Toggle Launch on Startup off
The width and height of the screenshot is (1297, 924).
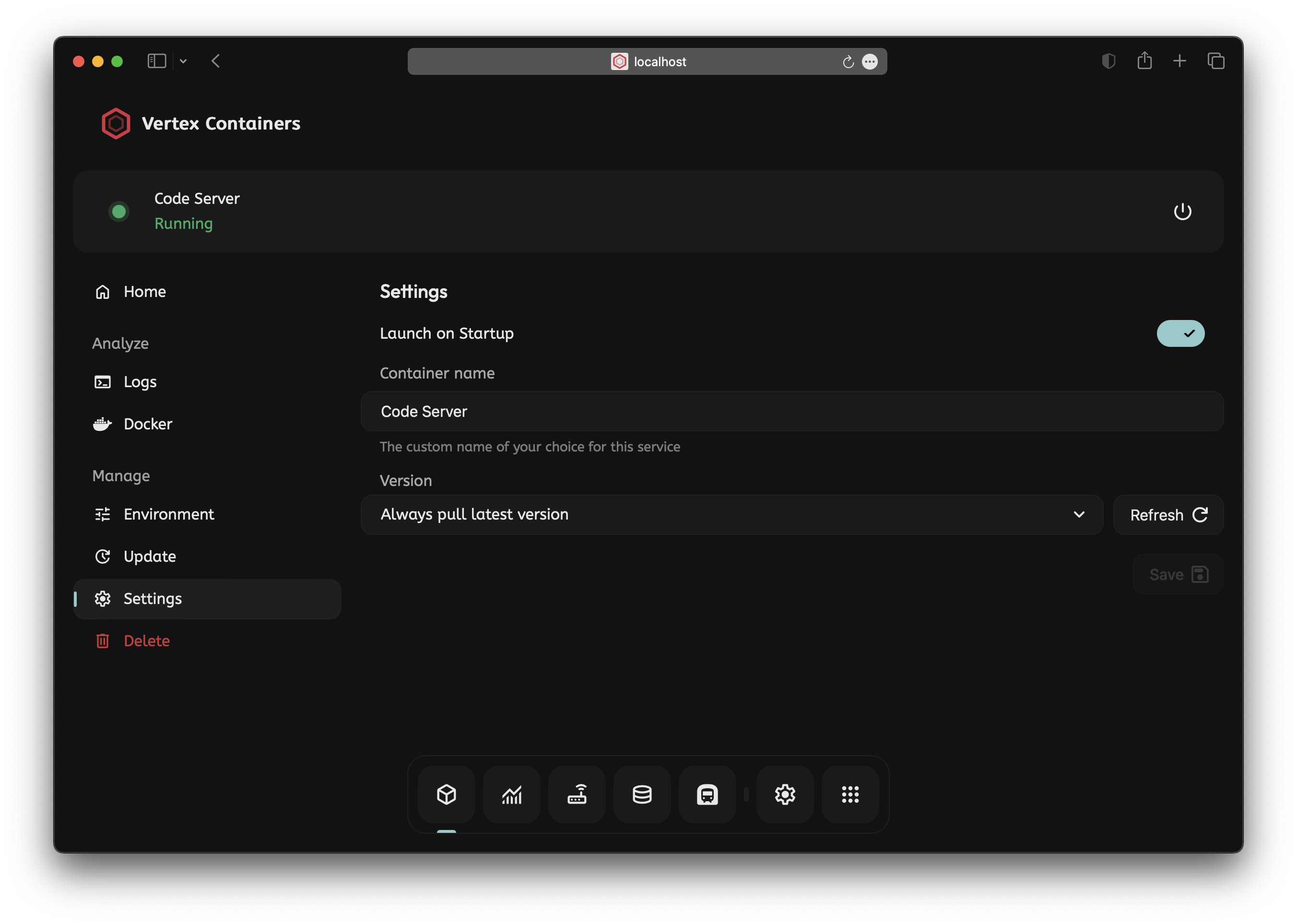click(x=1180, y=333)
